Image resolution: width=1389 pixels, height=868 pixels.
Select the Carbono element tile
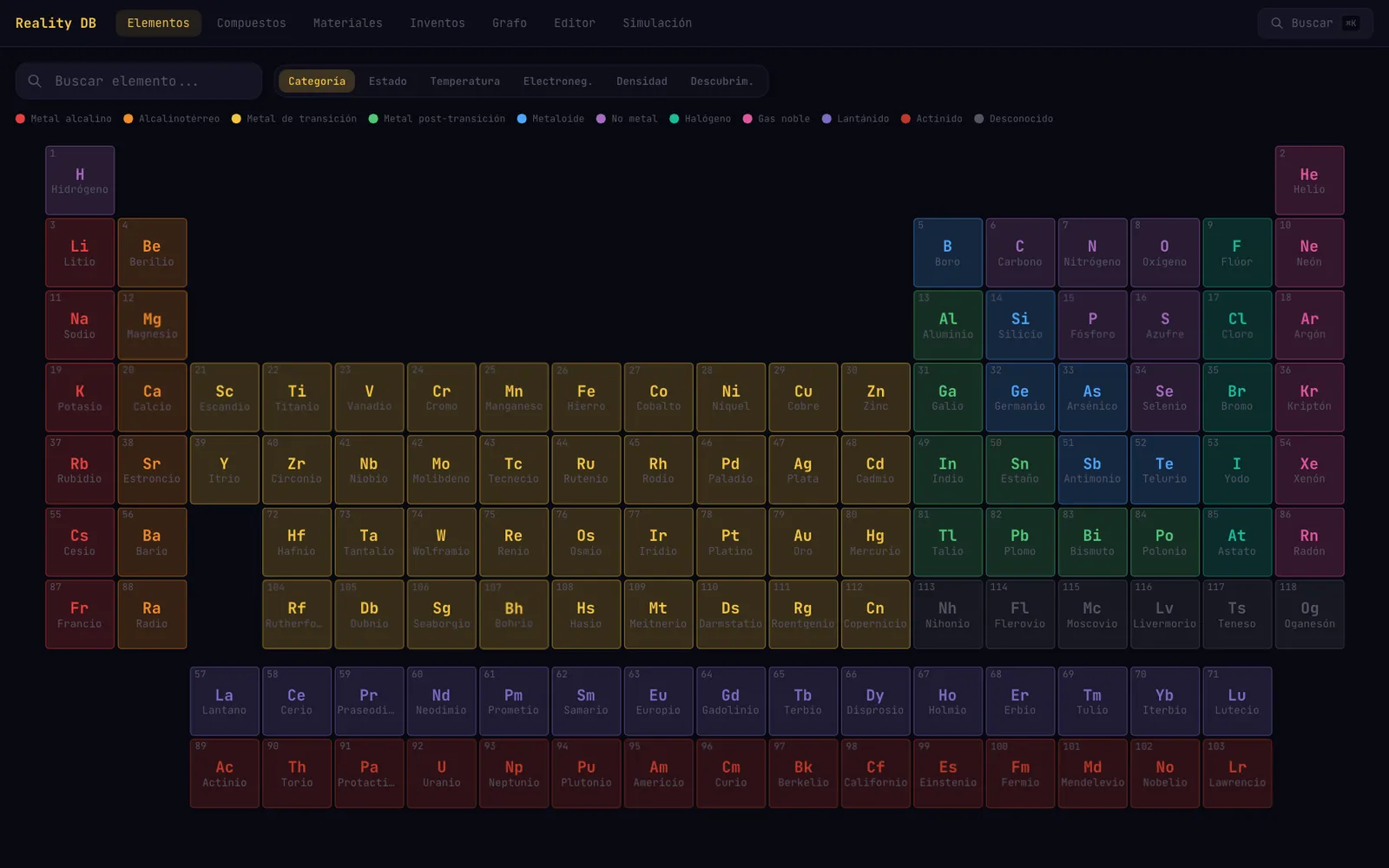[x=1020, y=253]
